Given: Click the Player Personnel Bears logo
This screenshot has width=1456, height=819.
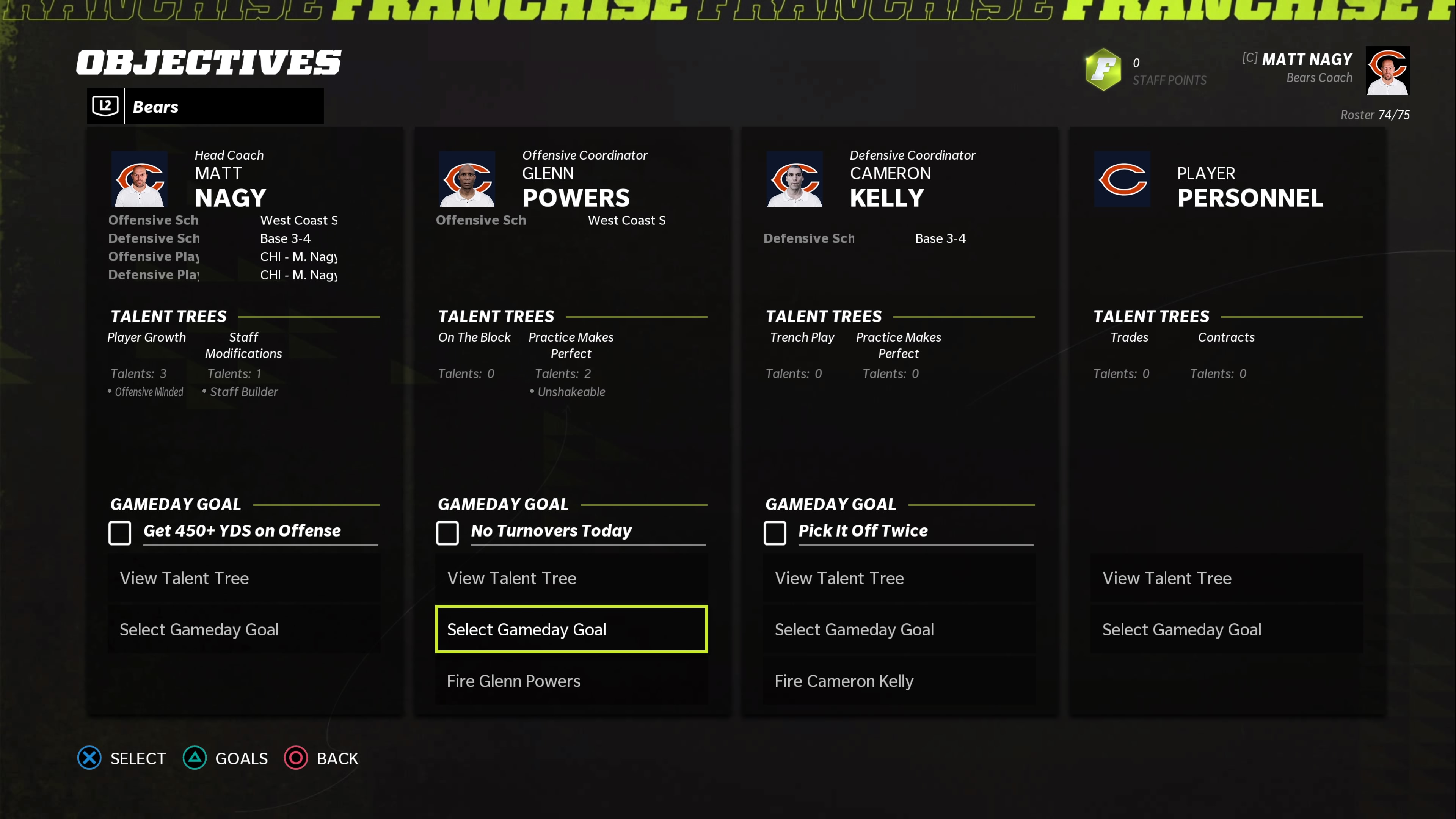Looking at the screenshot, I should (x=1122, y=179).
